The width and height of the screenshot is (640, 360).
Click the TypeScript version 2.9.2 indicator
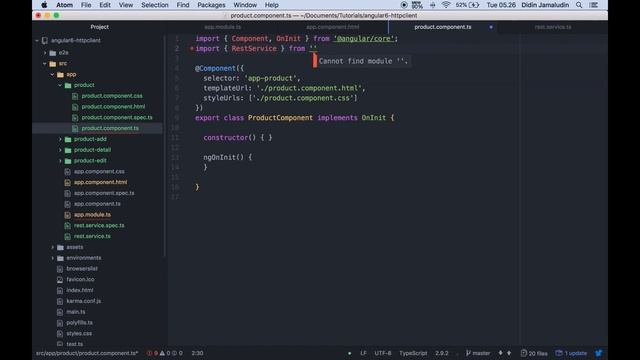click(x=442, y=353)
